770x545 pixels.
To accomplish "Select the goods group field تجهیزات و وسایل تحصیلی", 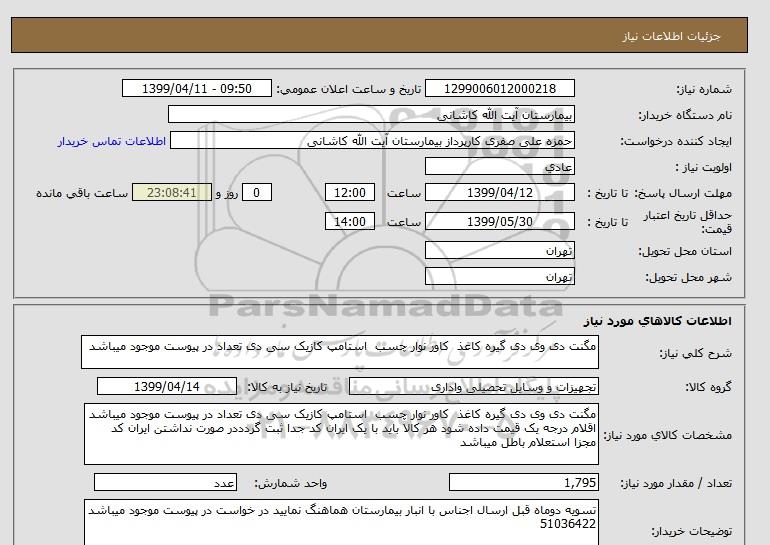I will tap(474, 387).
